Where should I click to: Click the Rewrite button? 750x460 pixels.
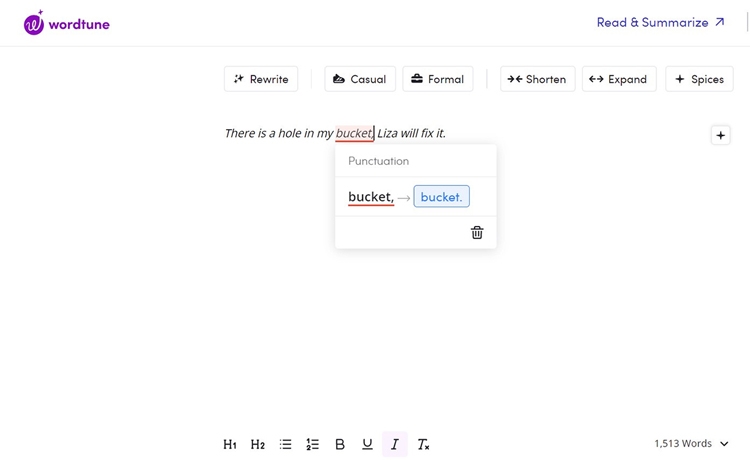click(261, 79)
